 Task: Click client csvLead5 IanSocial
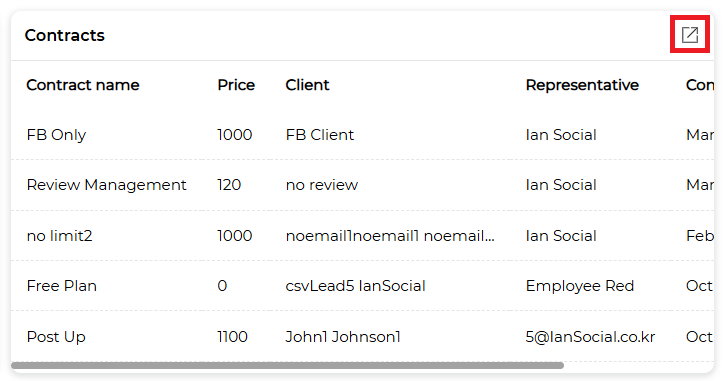355,286
